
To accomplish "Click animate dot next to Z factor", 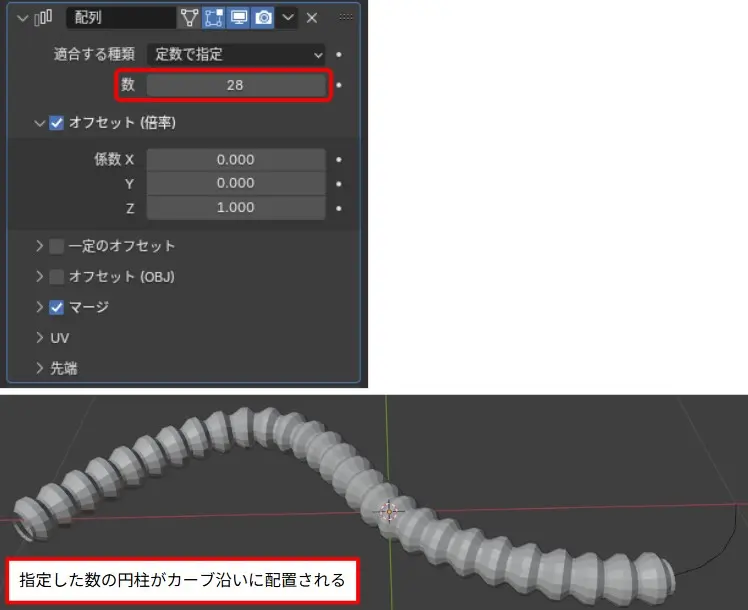I will coord(339,208).
